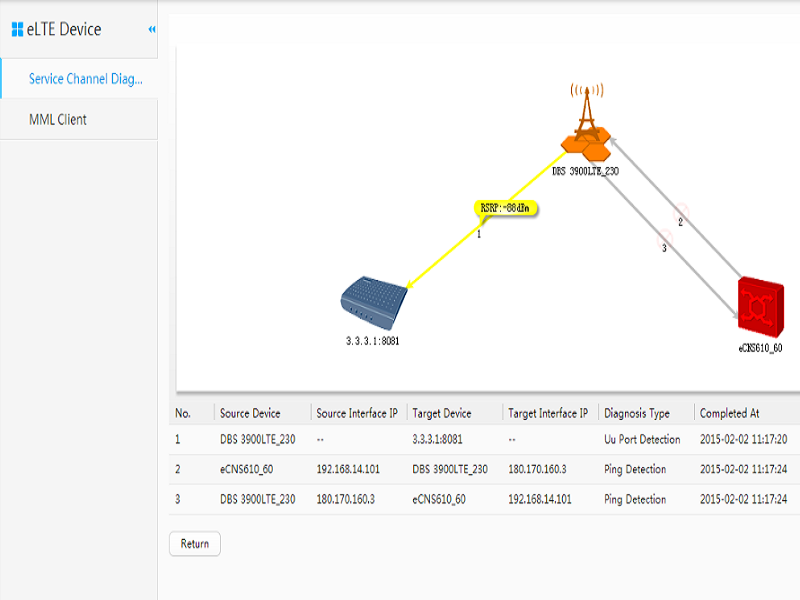This screenshot has width=800, height=600.
Task: Click the Target Device column header
Action: click(x=442, y=413)
